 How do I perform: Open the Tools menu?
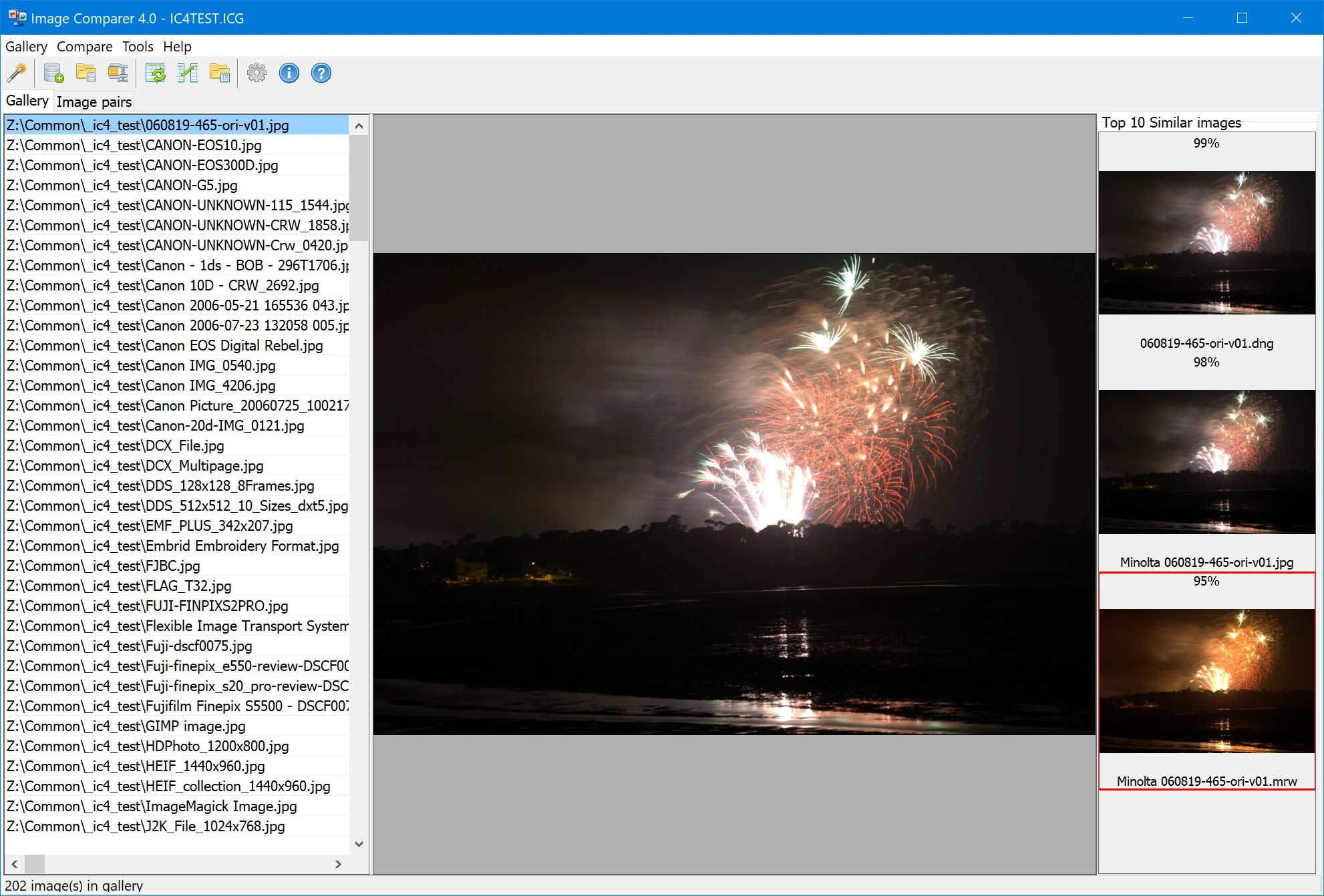[x=138, y=47]
